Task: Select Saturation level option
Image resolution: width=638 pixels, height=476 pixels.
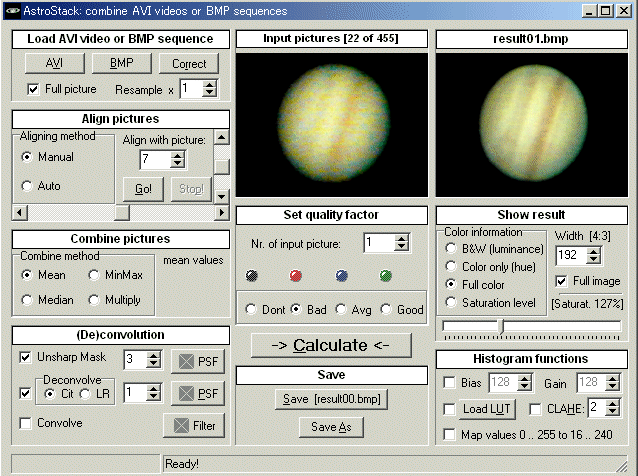Action: (x=451, y=302)
